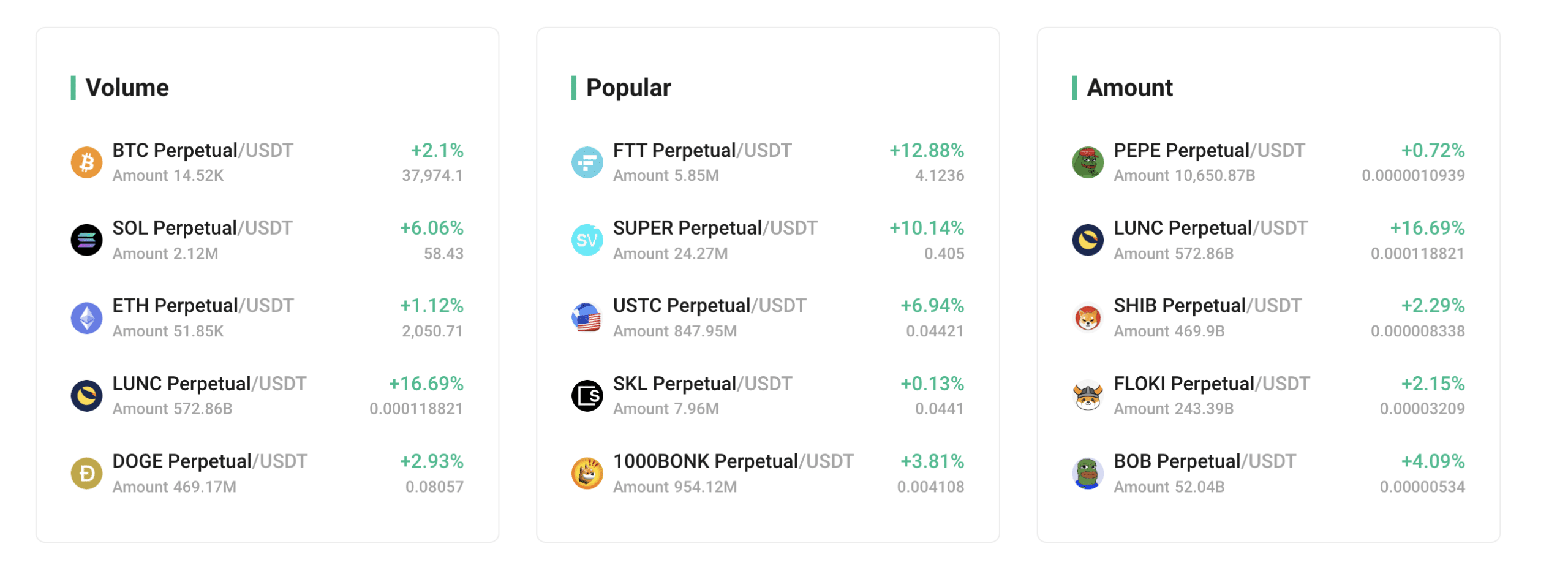
Task: Click PEPE price 0.0000010939
Action: 1412,176
